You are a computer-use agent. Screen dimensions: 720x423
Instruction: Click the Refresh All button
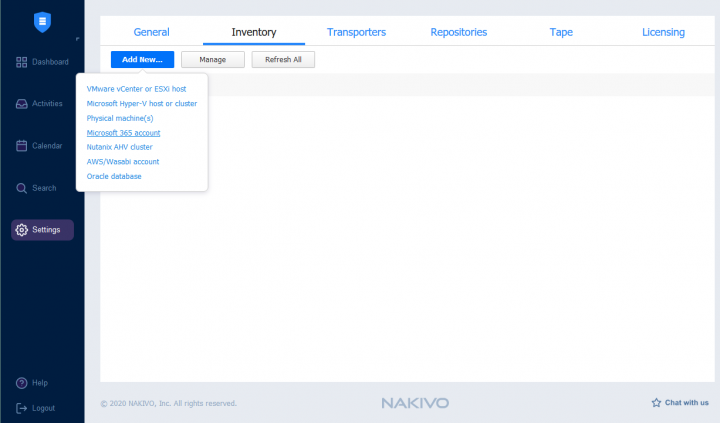tap(283, 60)
